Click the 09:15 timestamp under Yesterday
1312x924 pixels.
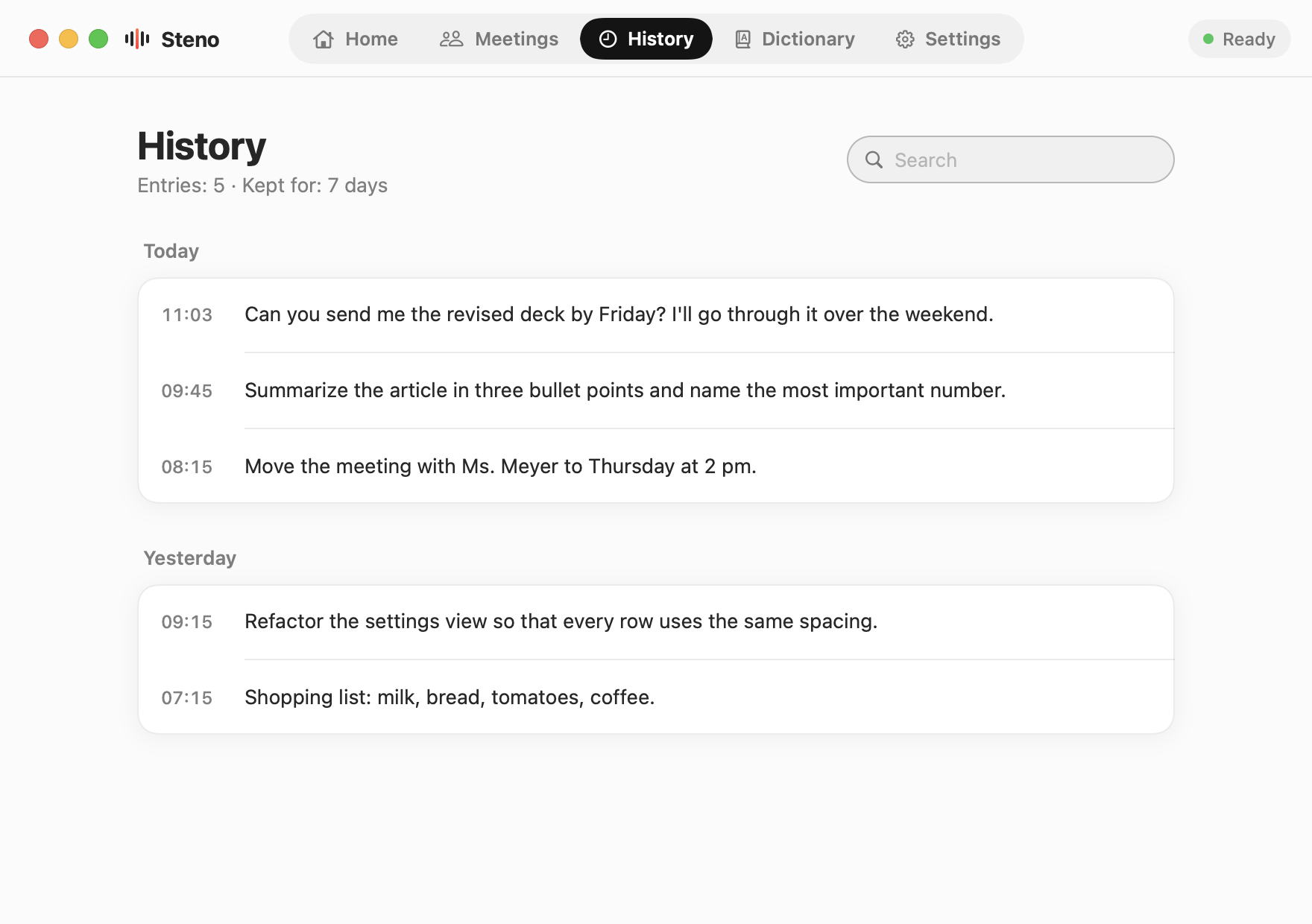[x=187, y=621]
